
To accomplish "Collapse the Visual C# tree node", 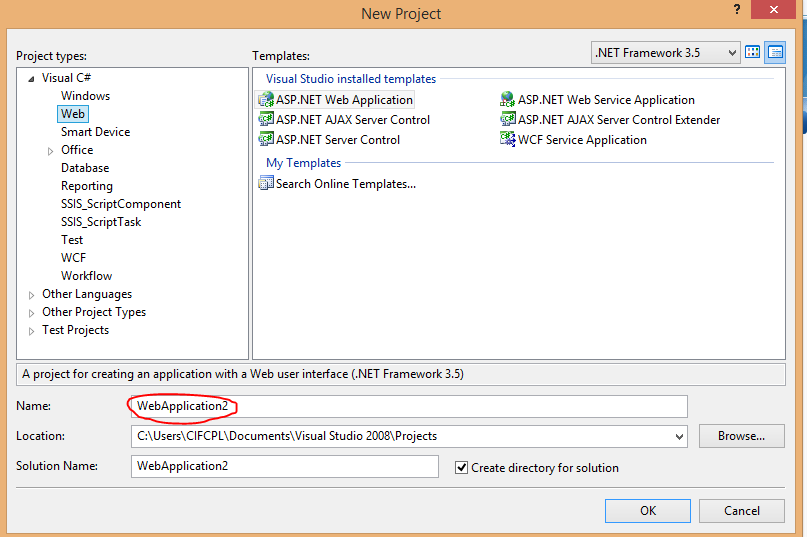I will [x=32, y=78].
